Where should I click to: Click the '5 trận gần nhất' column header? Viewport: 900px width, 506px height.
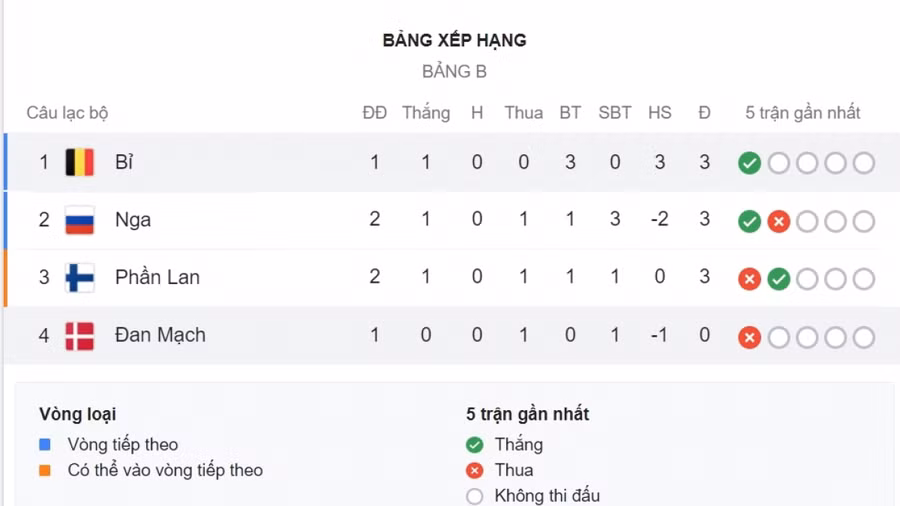pyautogui.click(x=803, y=113)
